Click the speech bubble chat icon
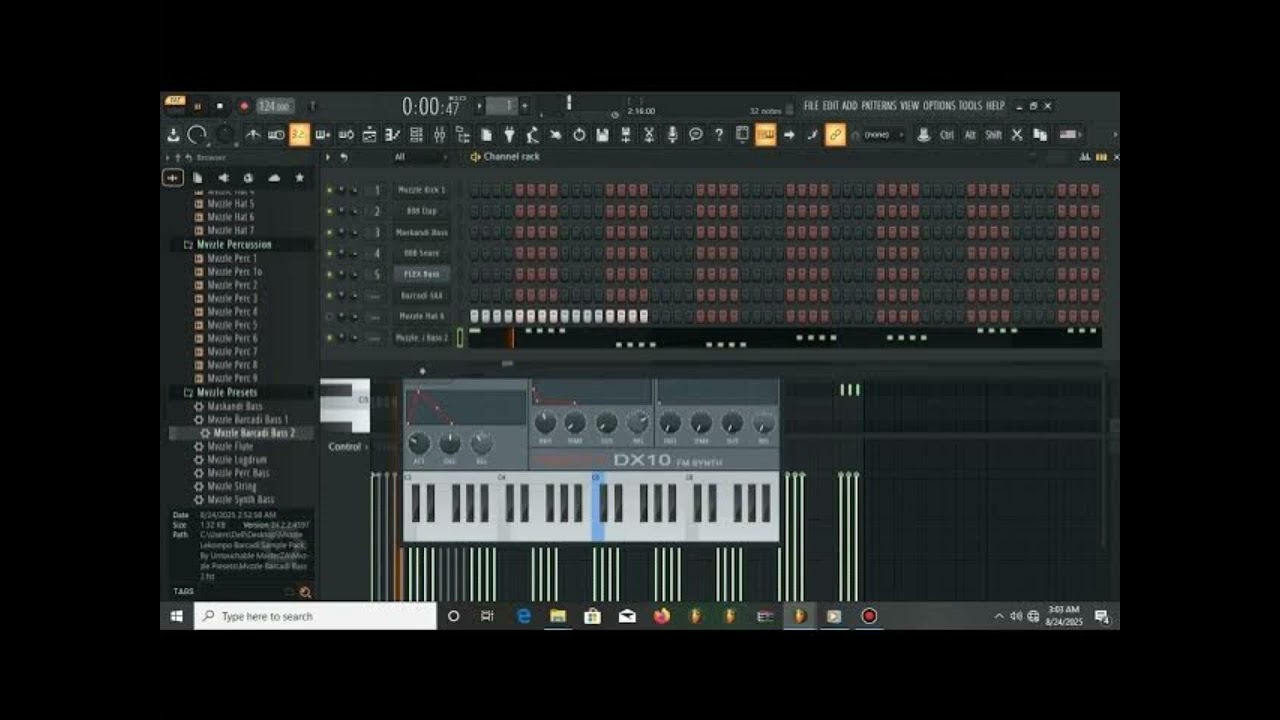 click(696, 134)
